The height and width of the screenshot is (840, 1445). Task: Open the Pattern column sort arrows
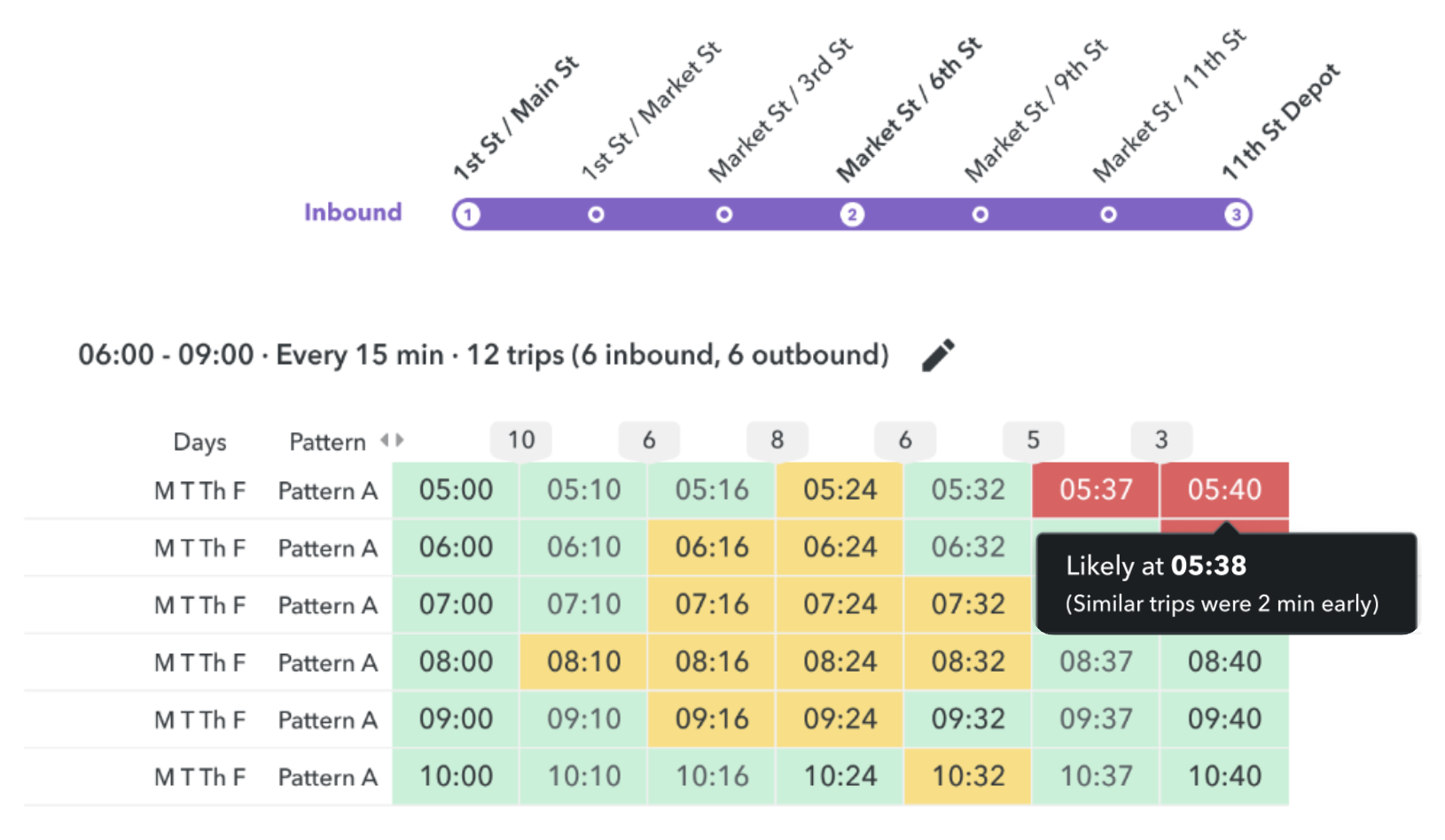point(393,440)
